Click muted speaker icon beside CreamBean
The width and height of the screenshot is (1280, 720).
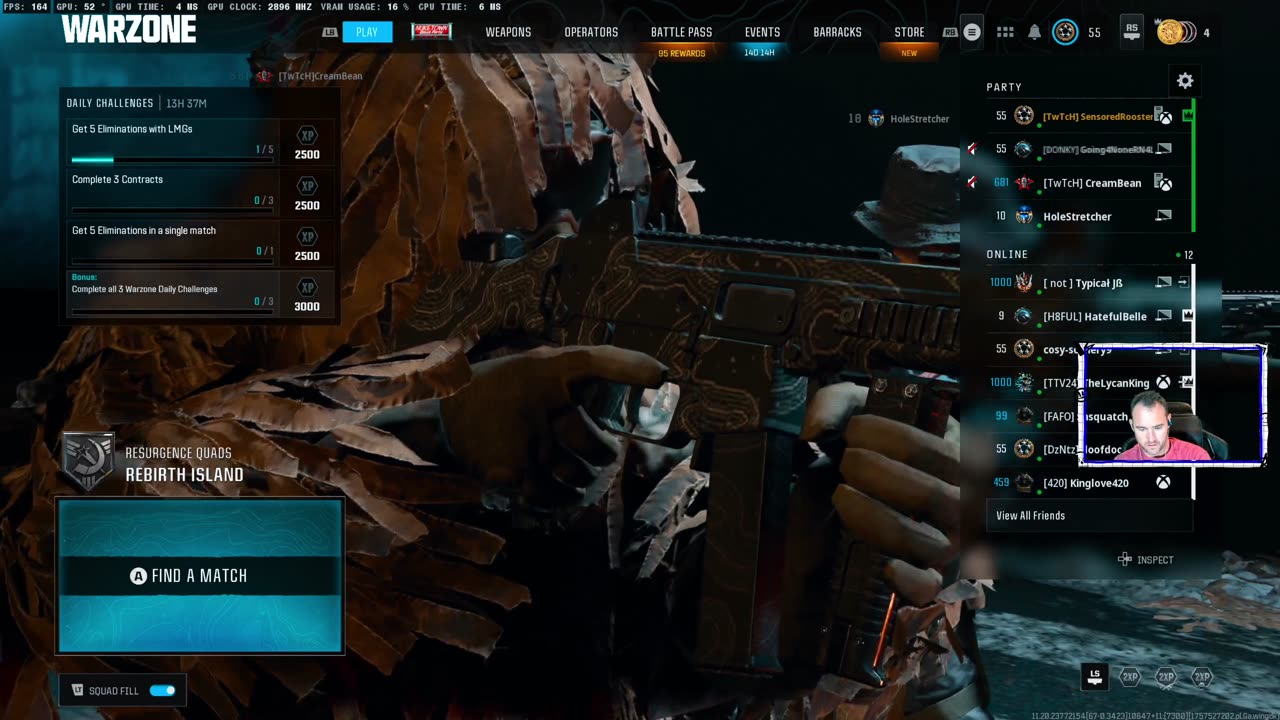point(970,183)
